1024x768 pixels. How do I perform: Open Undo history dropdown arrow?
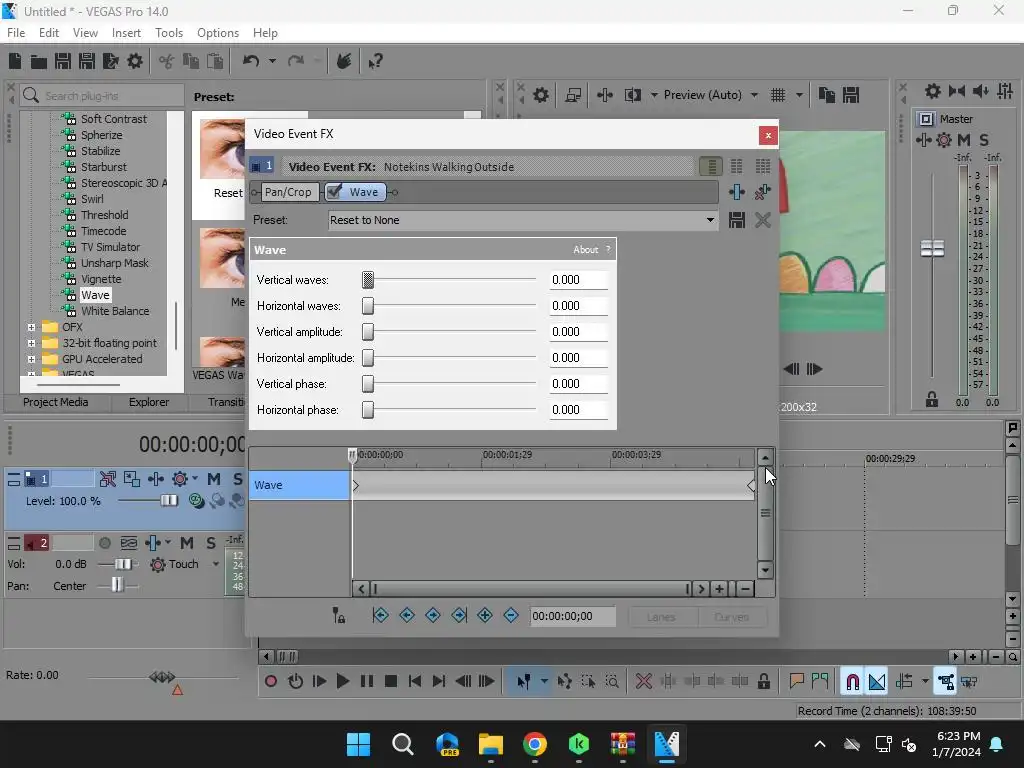(272, 61)
